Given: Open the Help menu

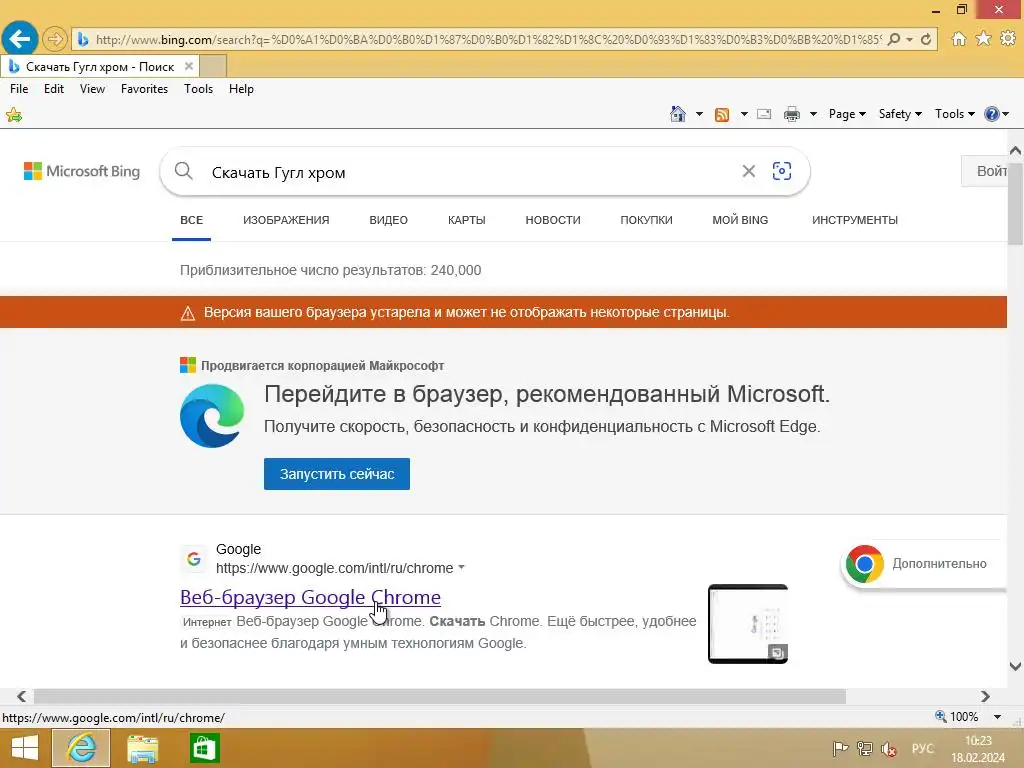Looking at the screenshot, I should pos(241,89).
